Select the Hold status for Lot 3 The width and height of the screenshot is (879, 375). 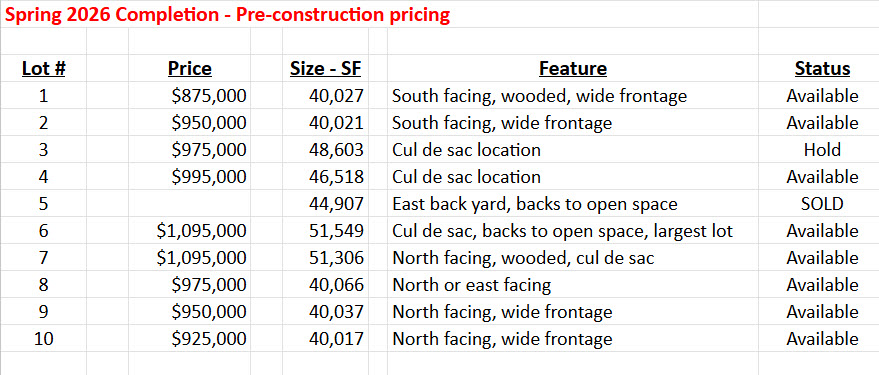coord(822,150)
